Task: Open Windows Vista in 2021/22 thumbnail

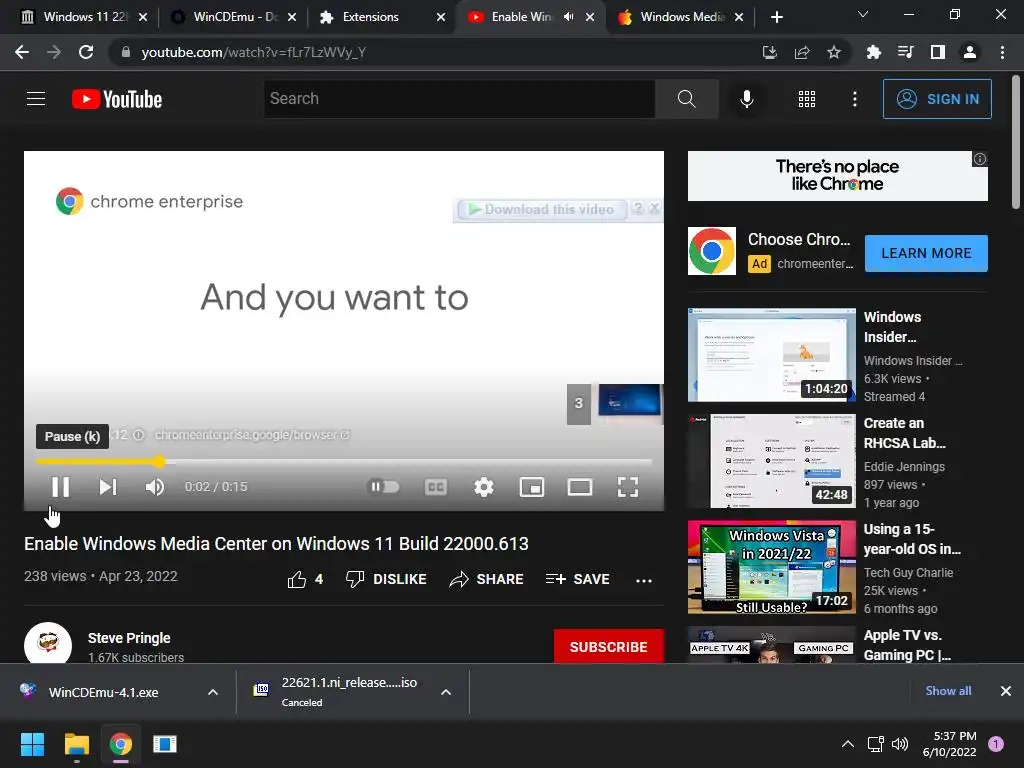Action: point(771,567)
